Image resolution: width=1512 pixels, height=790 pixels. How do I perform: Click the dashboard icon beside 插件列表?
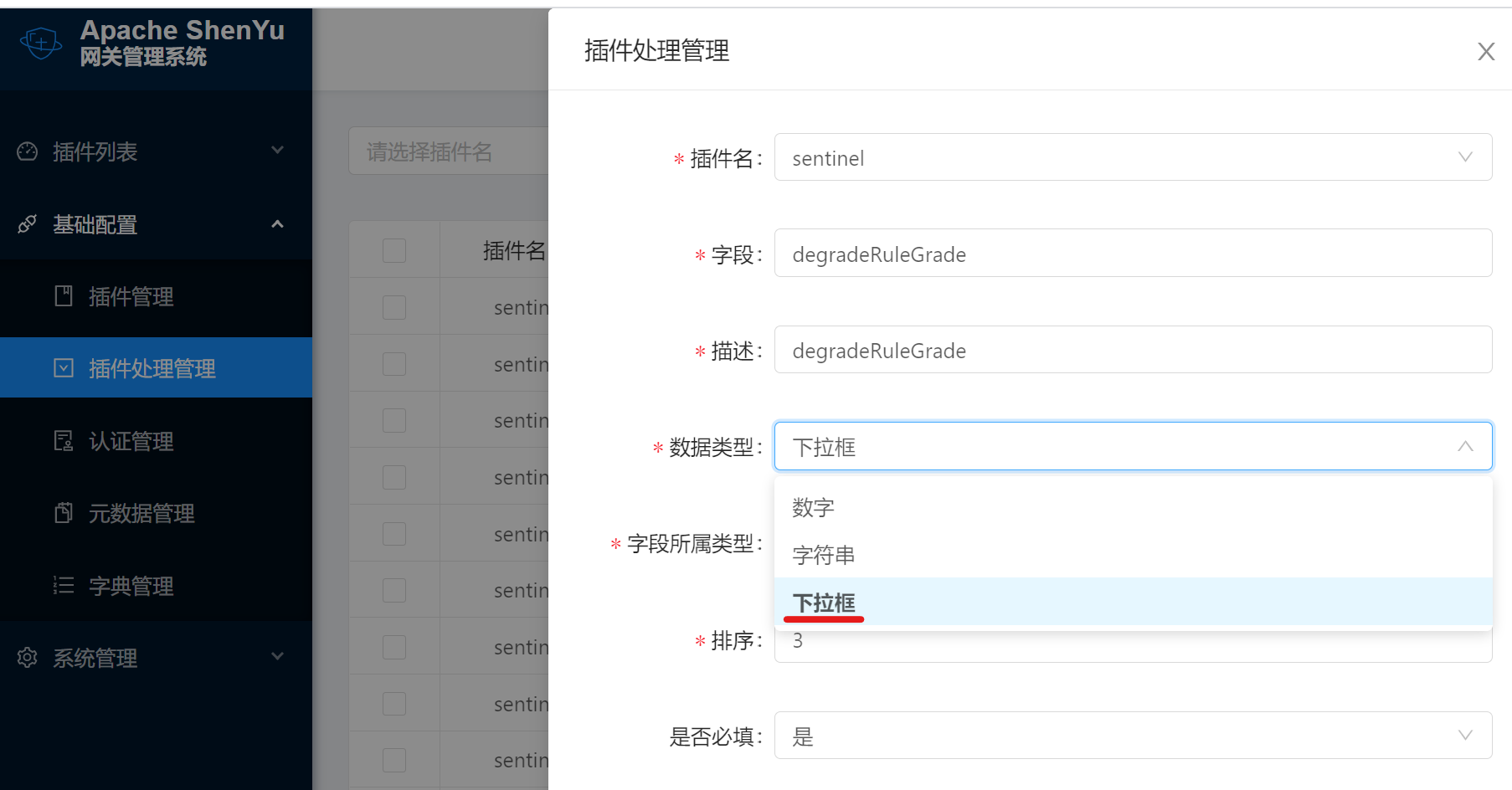[x=28, y=151]
